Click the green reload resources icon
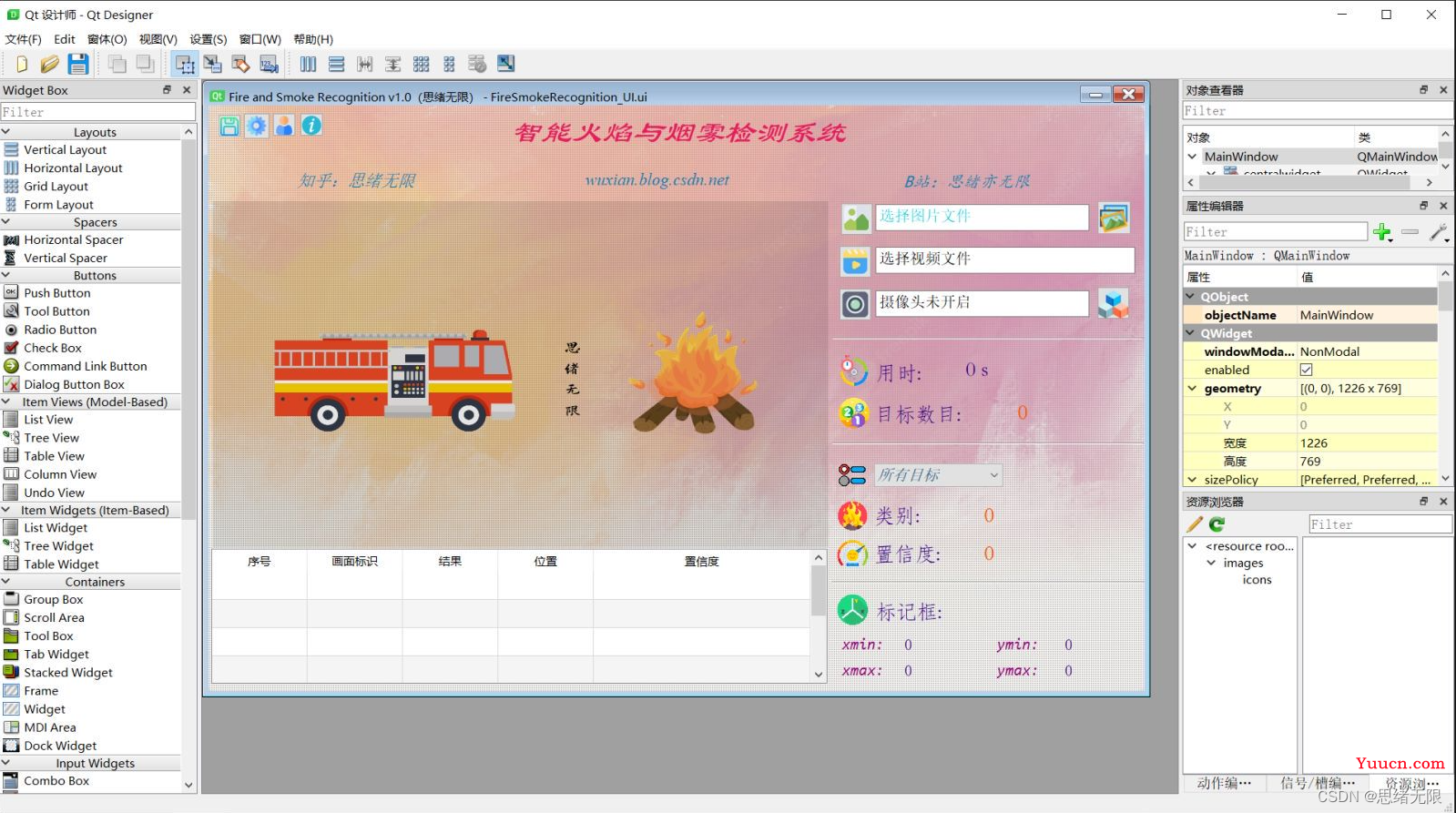 [x=1217, y=524]
